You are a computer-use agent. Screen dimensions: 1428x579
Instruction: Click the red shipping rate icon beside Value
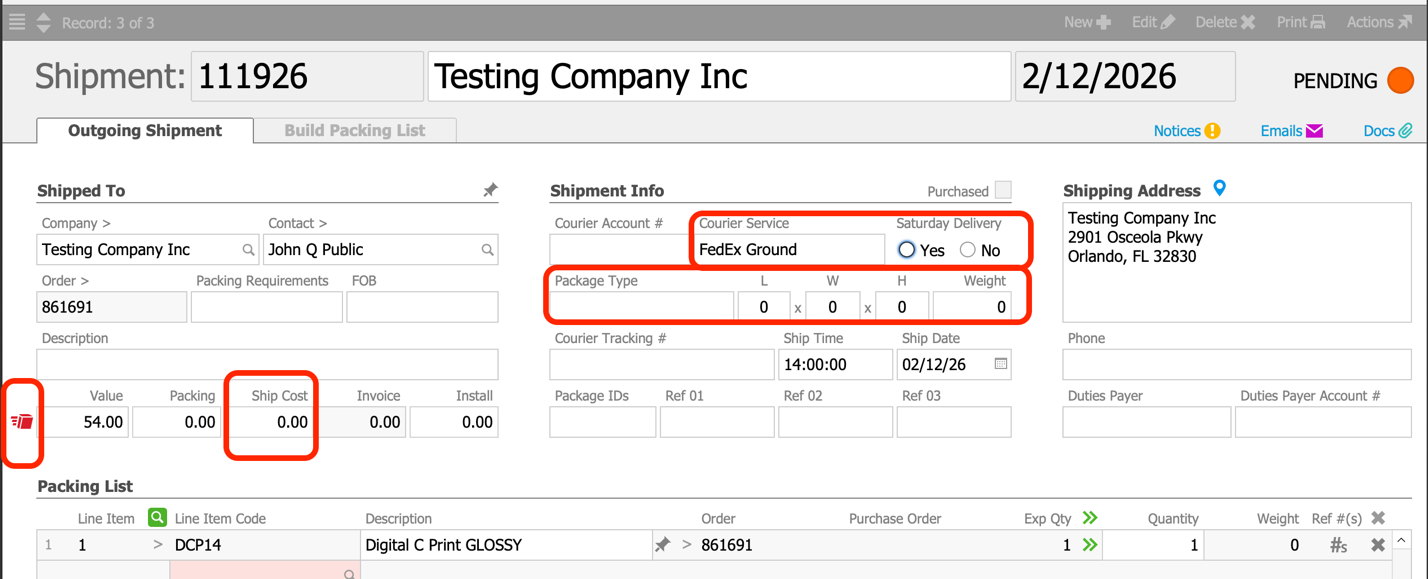(x=22, y=422)
